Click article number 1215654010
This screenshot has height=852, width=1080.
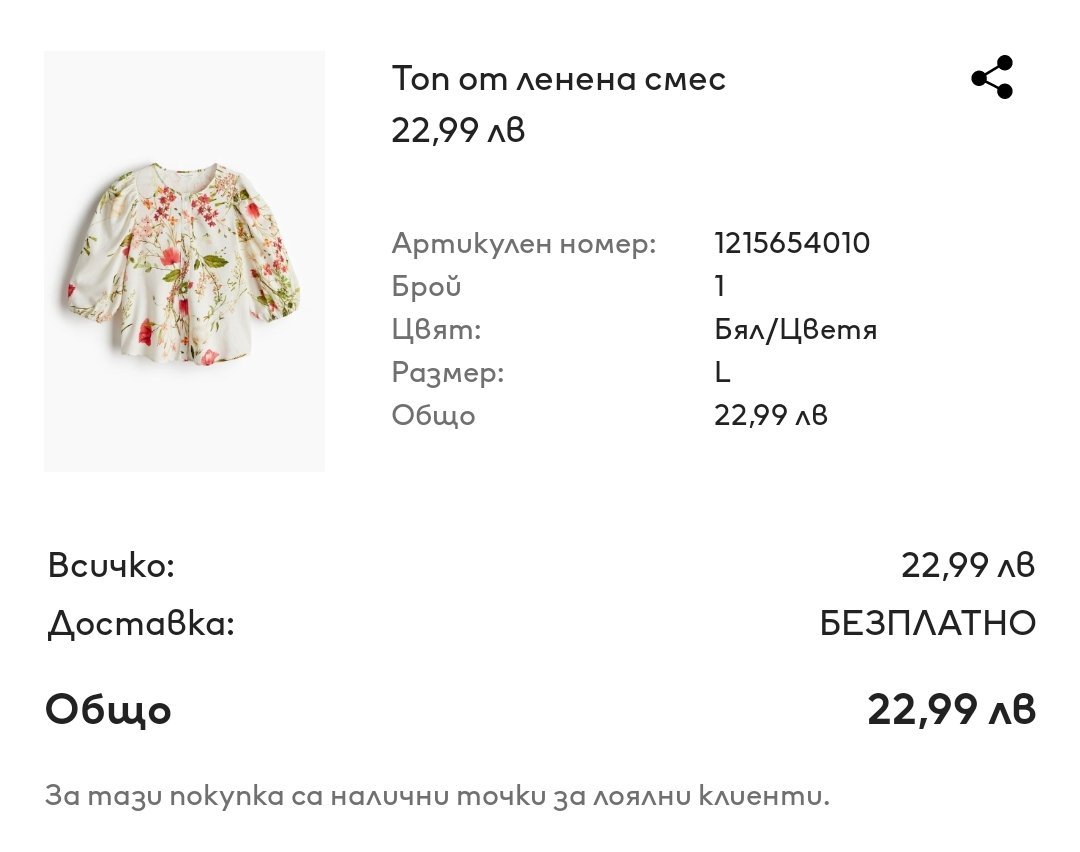click(791, 243)
